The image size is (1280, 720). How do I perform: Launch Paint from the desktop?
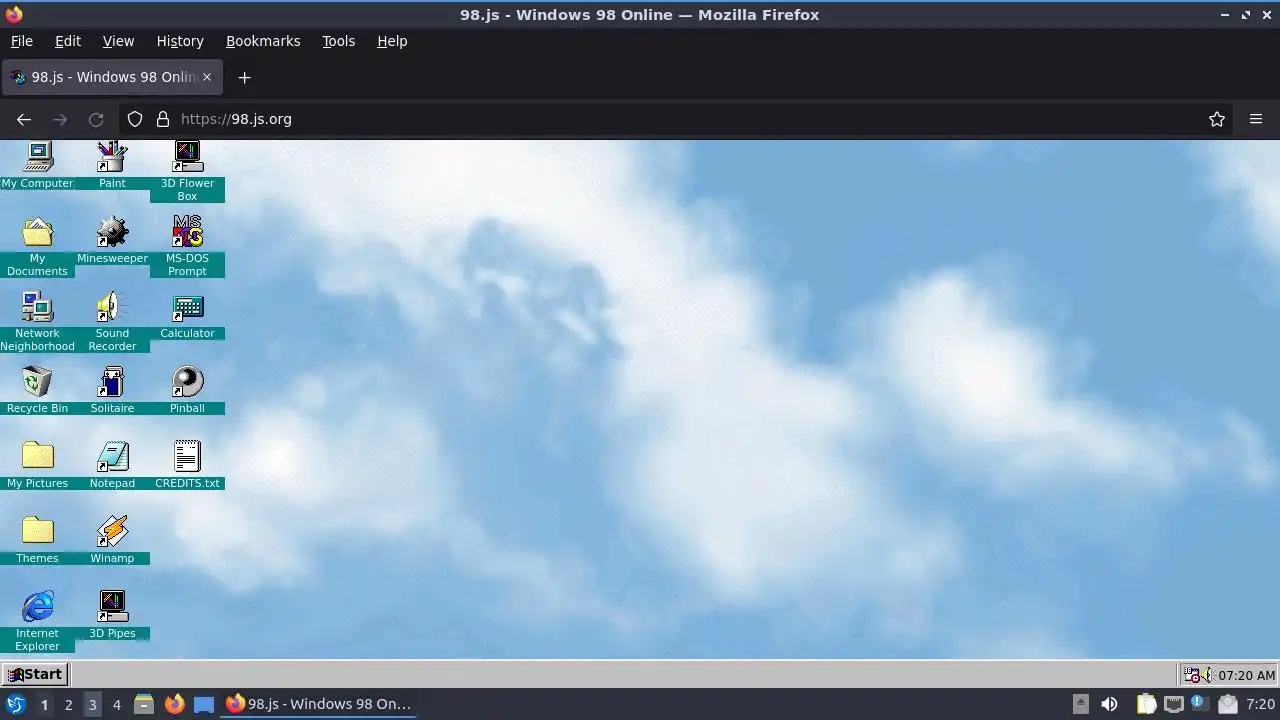tap(112, 165)
